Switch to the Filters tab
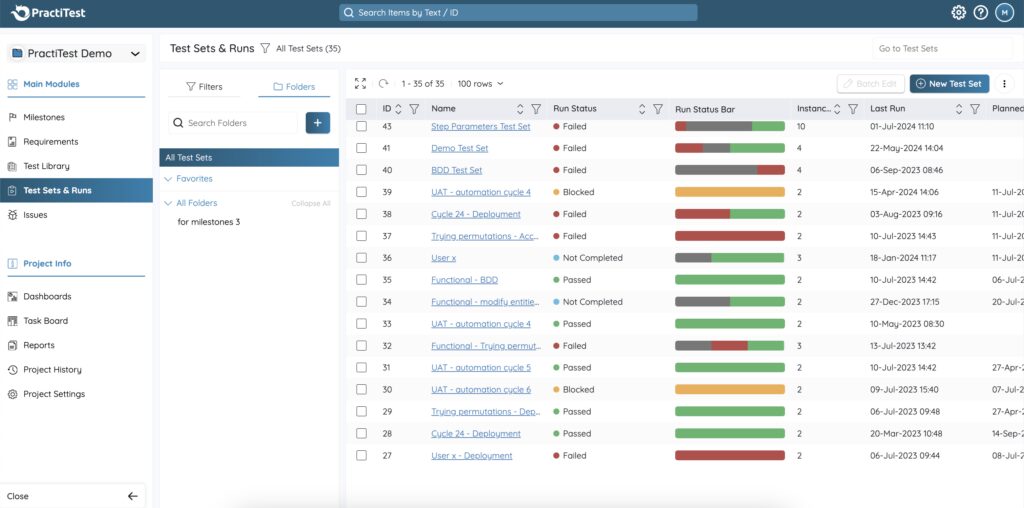This screenshot has width=1024, height=508. coord(204,87)
